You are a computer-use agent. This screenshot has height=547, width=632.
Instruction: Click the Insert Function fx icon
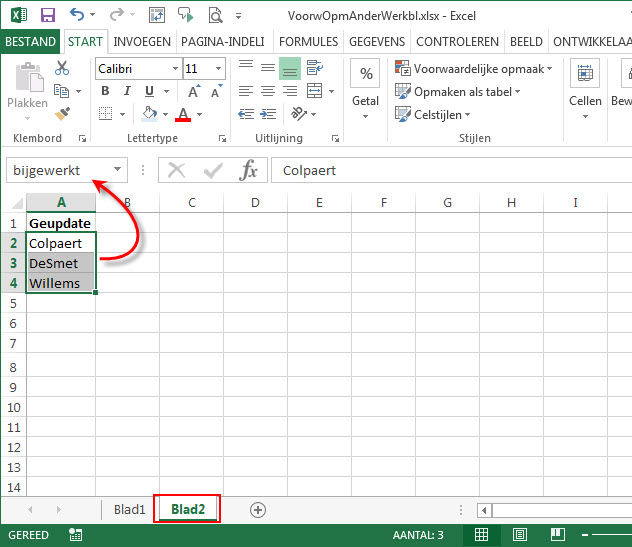[x=248, y=170]
